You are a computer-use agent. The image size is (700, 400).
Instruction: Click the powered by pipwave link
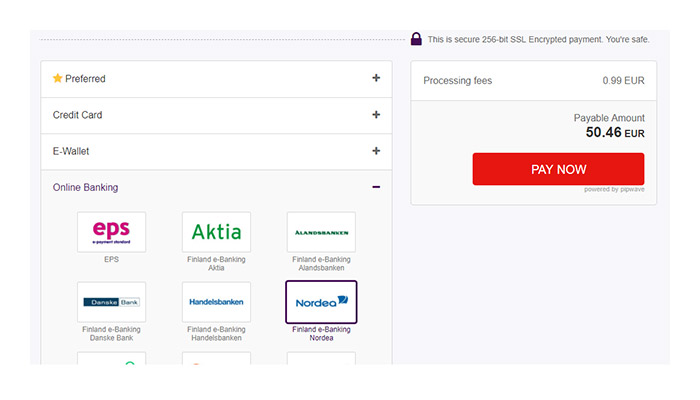pos(614,189)
